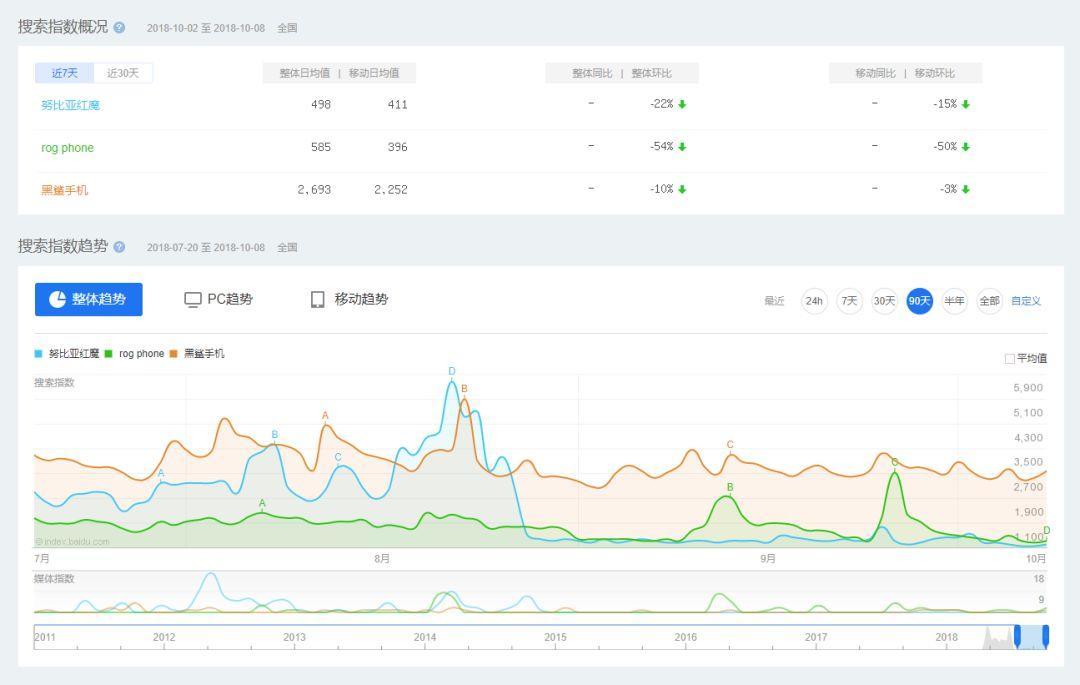The image size is (1080, 685).
Task: Open the 努比亚红魔 keyword link
Action: (x=70, y=105)
